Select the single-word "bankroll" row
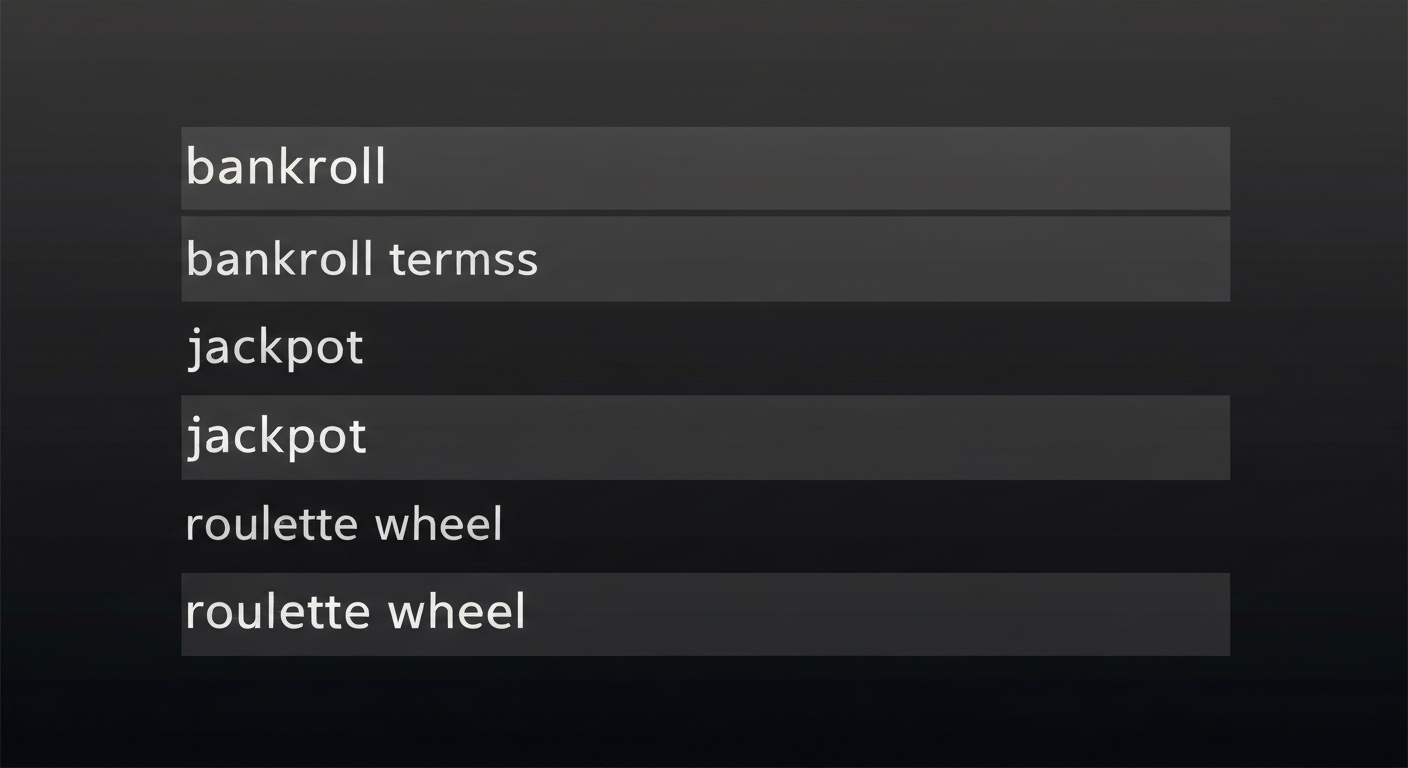 point(705,168)
